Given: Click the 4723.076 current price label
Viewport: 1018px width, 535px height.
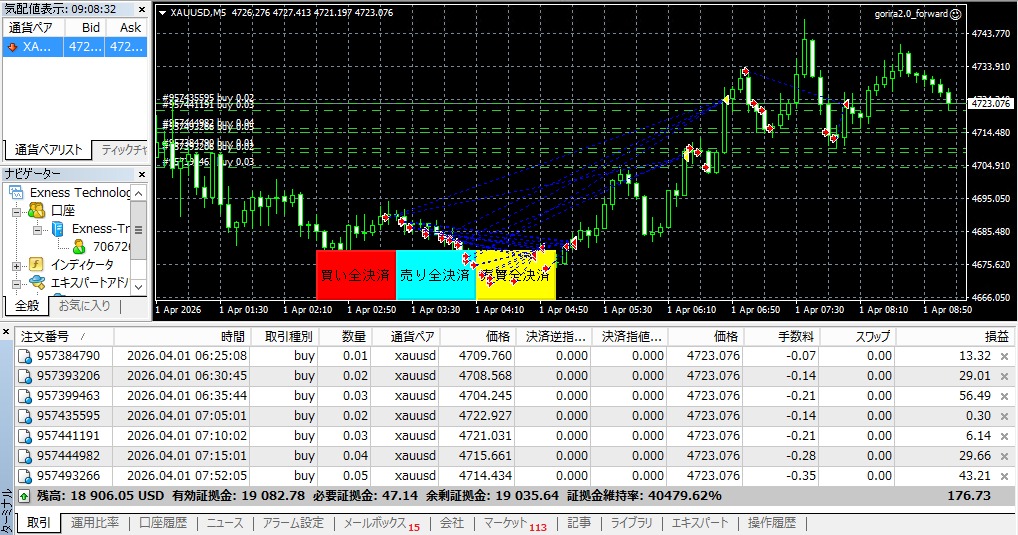Looking at the screenshot, I should pos(991,103).
